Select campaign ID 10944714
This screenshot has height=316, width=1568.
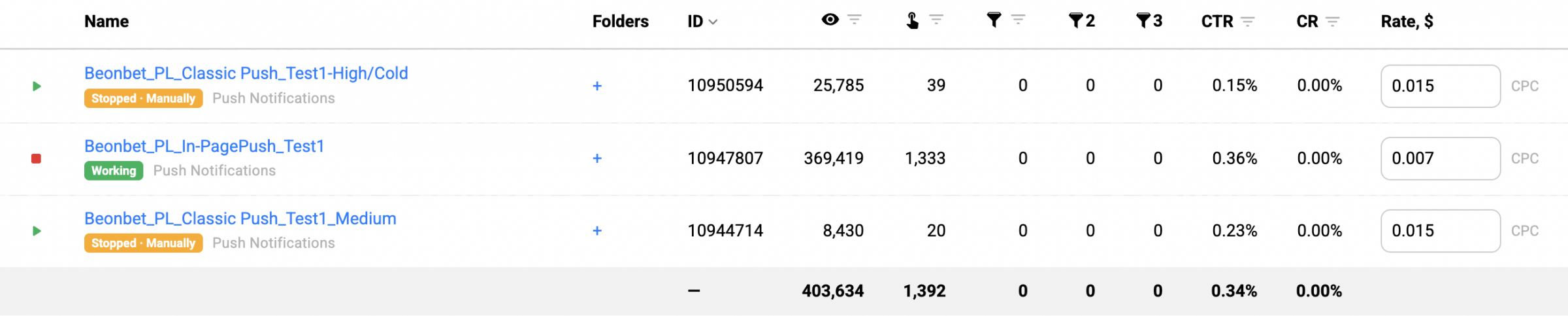point(725,231)
